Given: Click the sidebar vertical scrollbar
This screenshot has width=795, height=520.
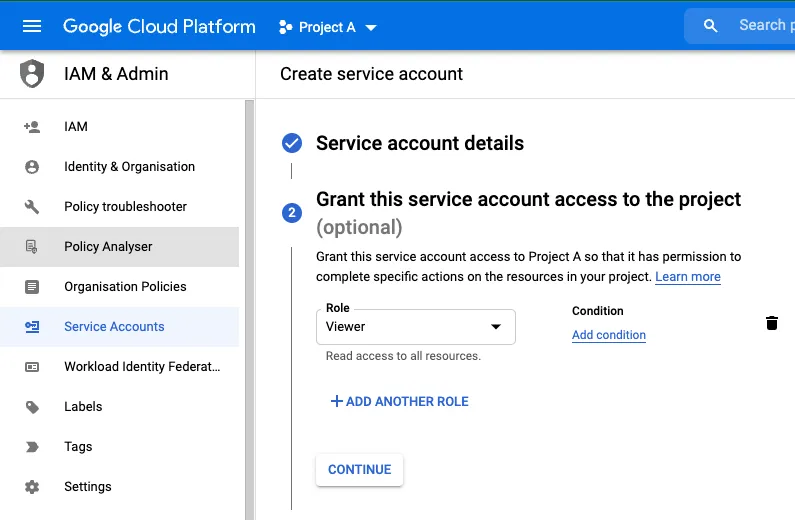Looking at the screenshot, I should (x=249, y=309).
